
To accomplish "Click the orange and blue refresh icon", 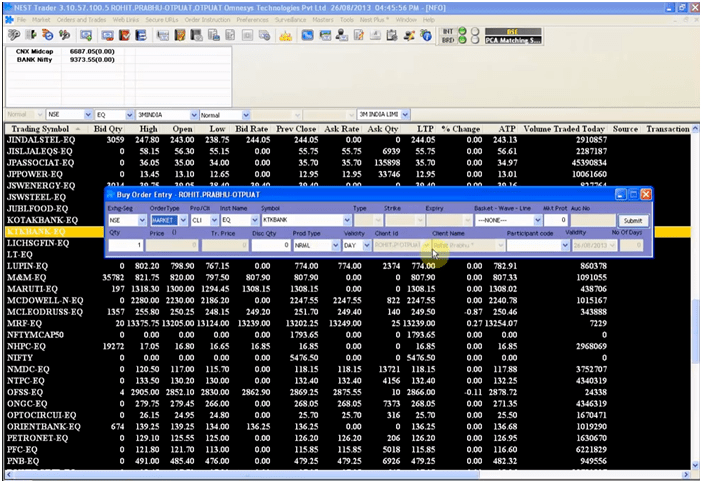I will click(47, 35).
